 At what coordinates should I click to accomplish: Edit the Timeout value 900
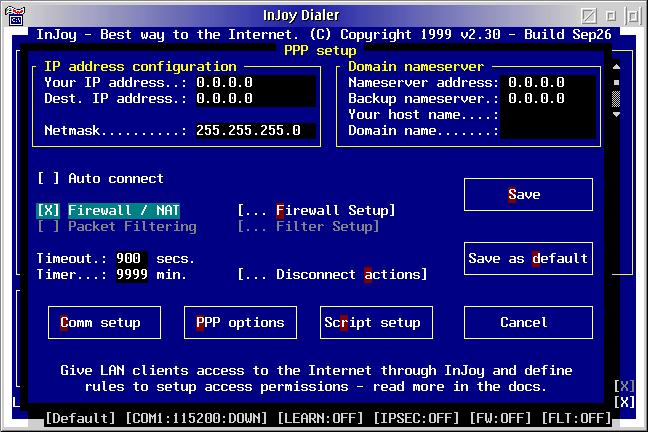point(131,259)
